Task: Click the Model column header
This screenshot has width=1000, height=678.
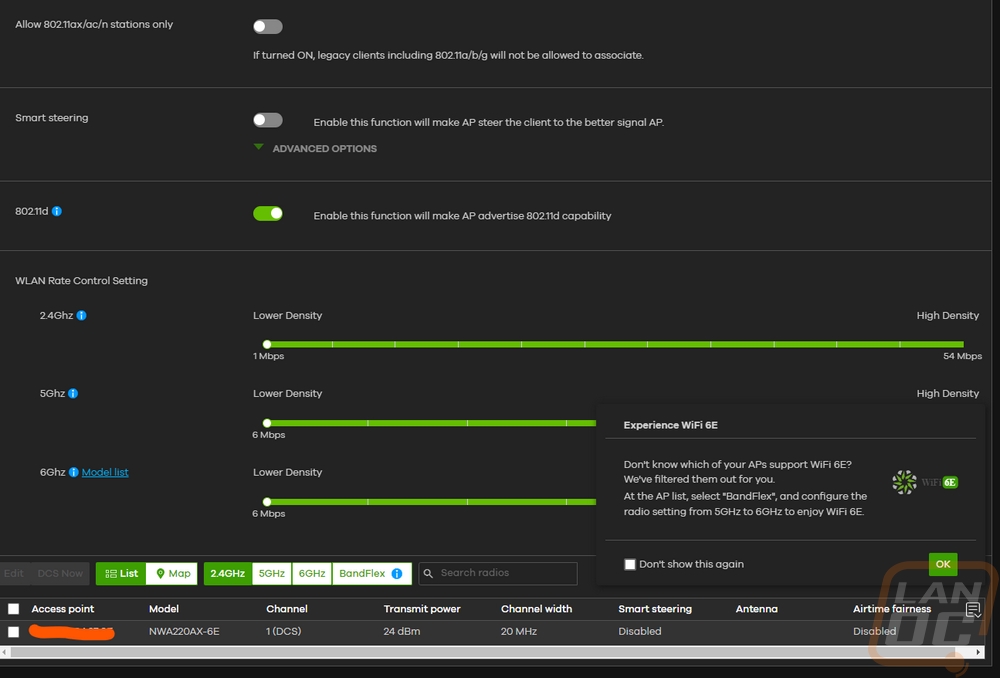Action: pos(164,609)
